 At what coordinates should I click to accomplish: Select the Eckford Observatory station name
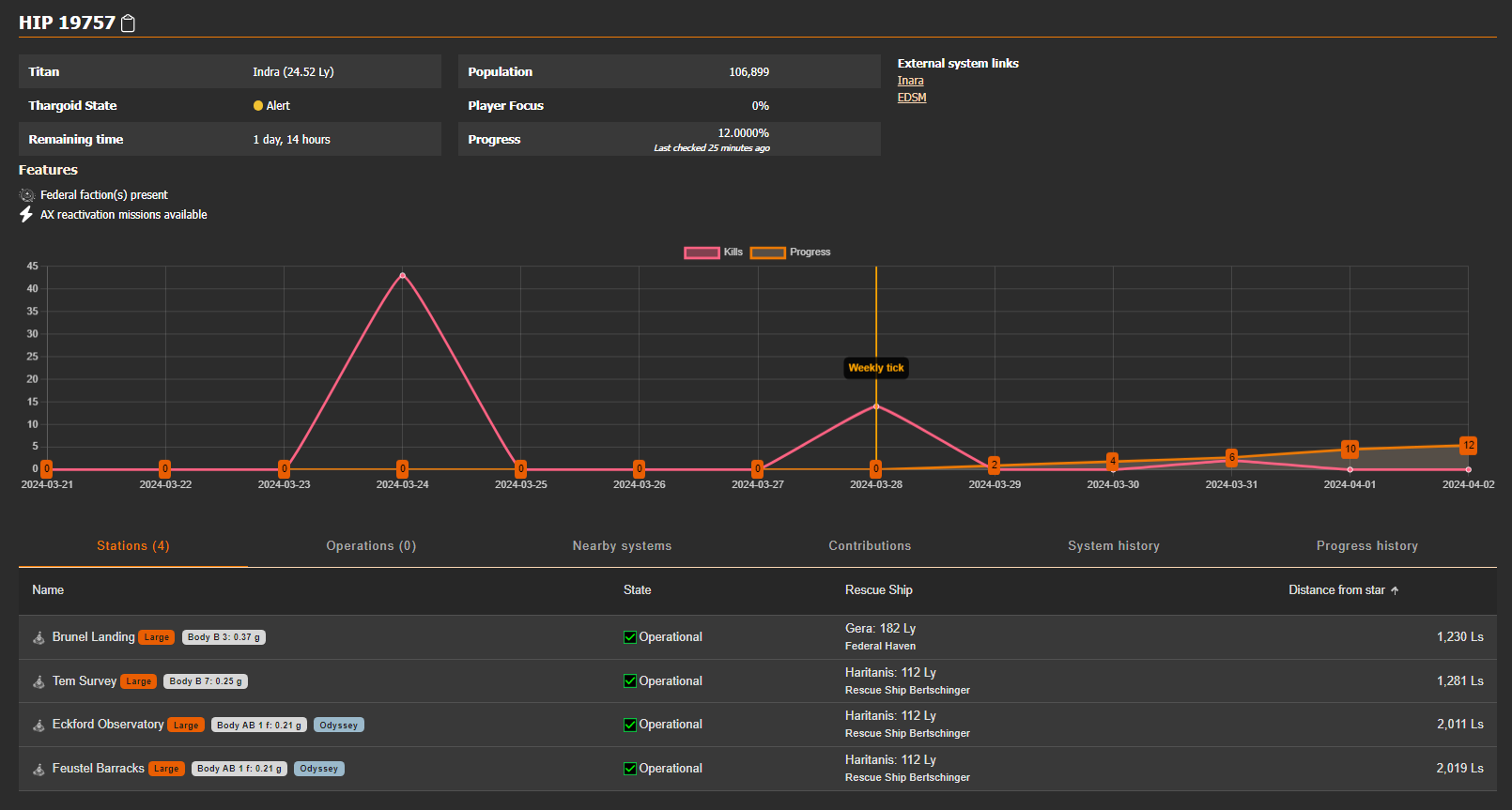(108, 725)
